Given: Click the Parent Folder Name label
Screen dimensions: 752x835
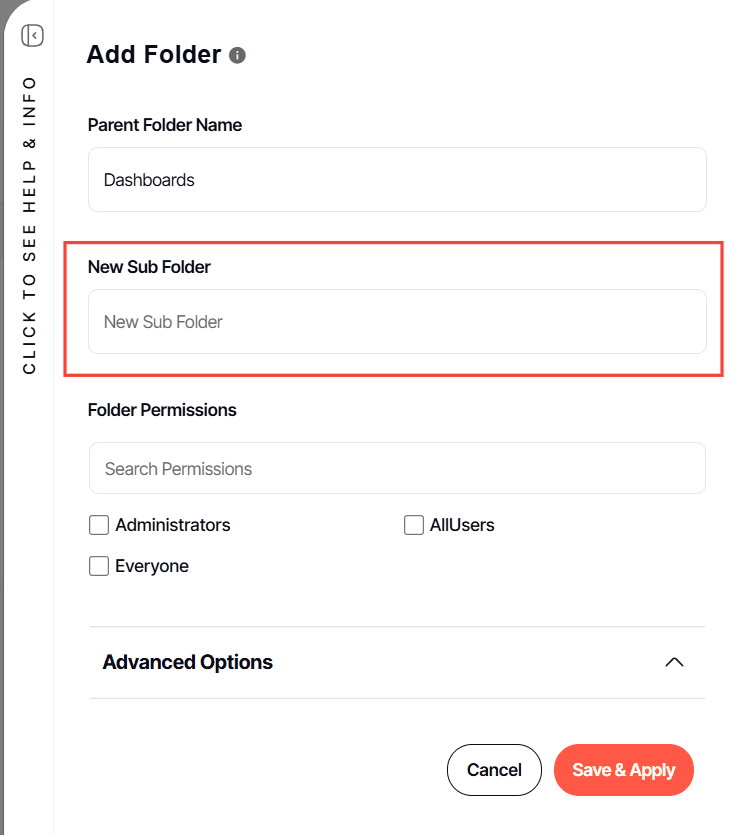Looking at the screenshot, I should pos(165,125).
